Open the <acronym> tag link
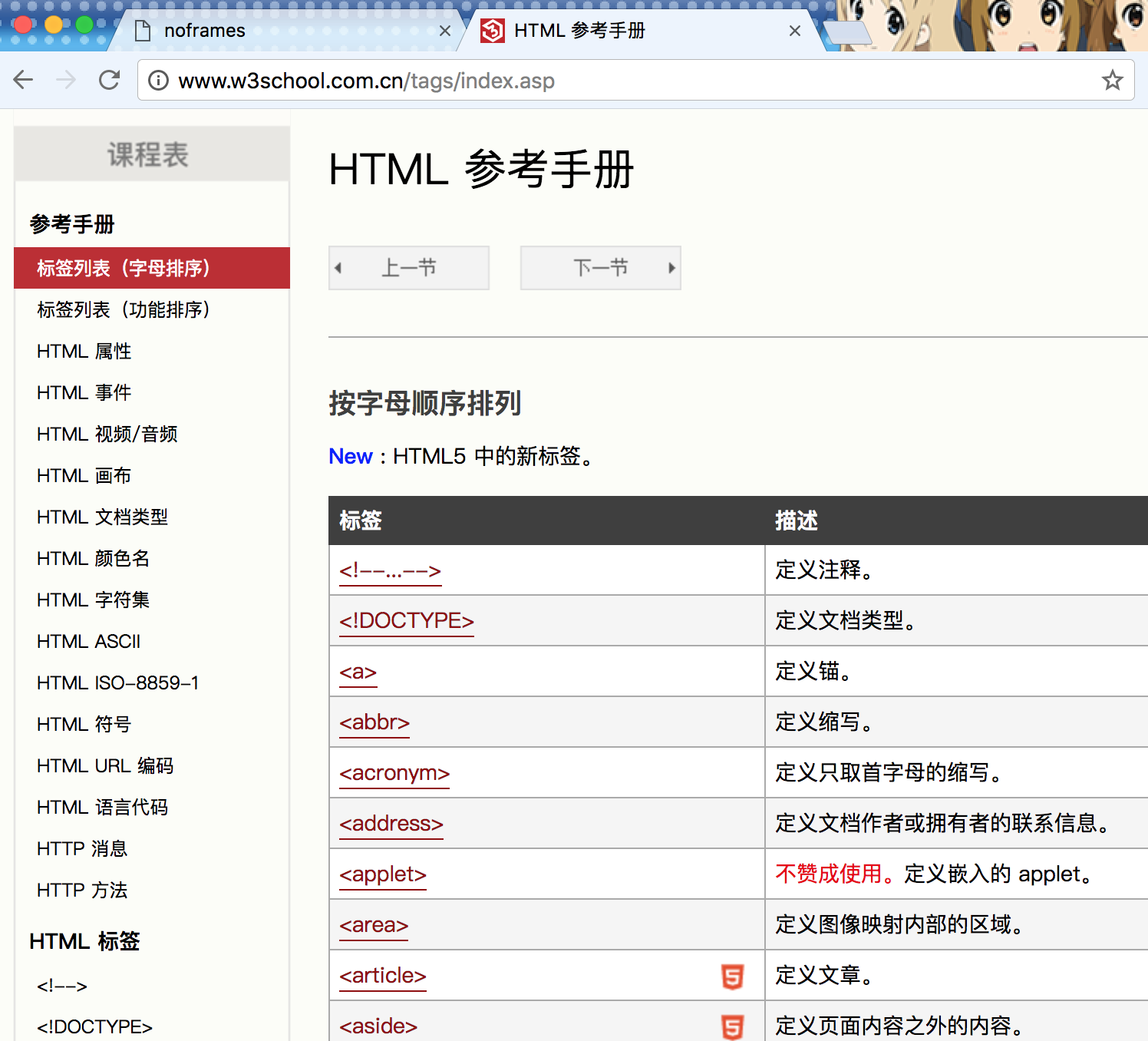The width and height of the screenshot is (1148, 1041). tap(394, 772)
